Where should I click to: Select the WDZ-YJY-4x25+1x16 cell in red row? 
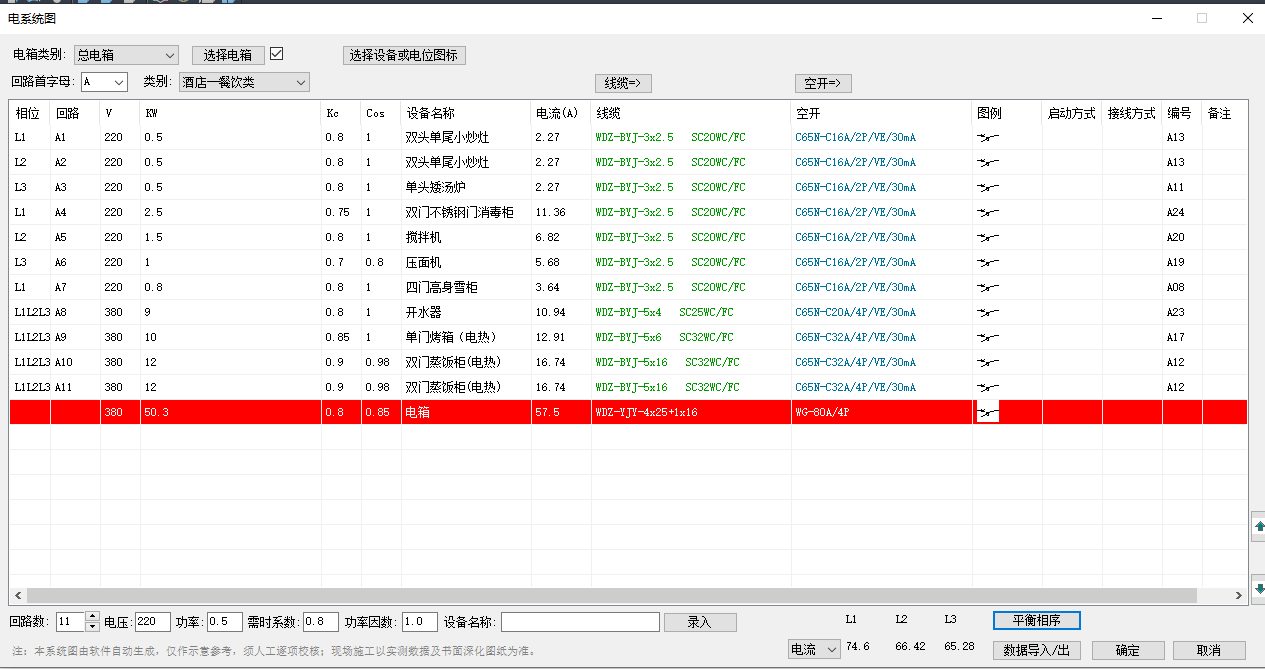(x=691, y=412)
